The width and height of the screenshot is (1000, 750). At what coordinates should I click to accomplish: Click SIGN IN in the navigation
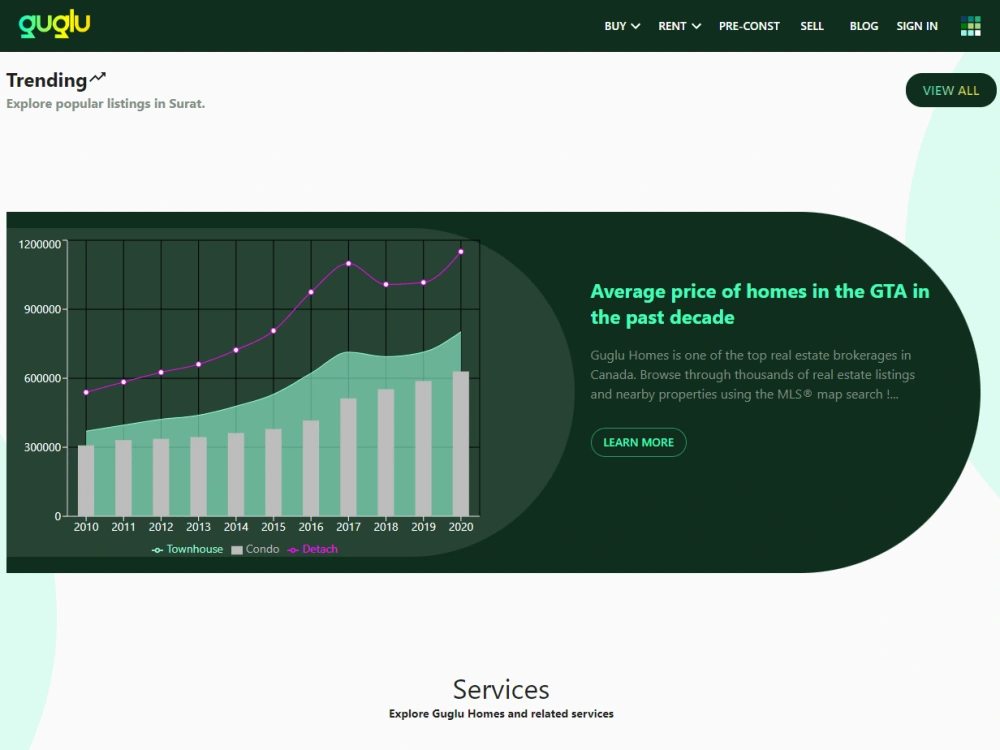pos(916,26)
